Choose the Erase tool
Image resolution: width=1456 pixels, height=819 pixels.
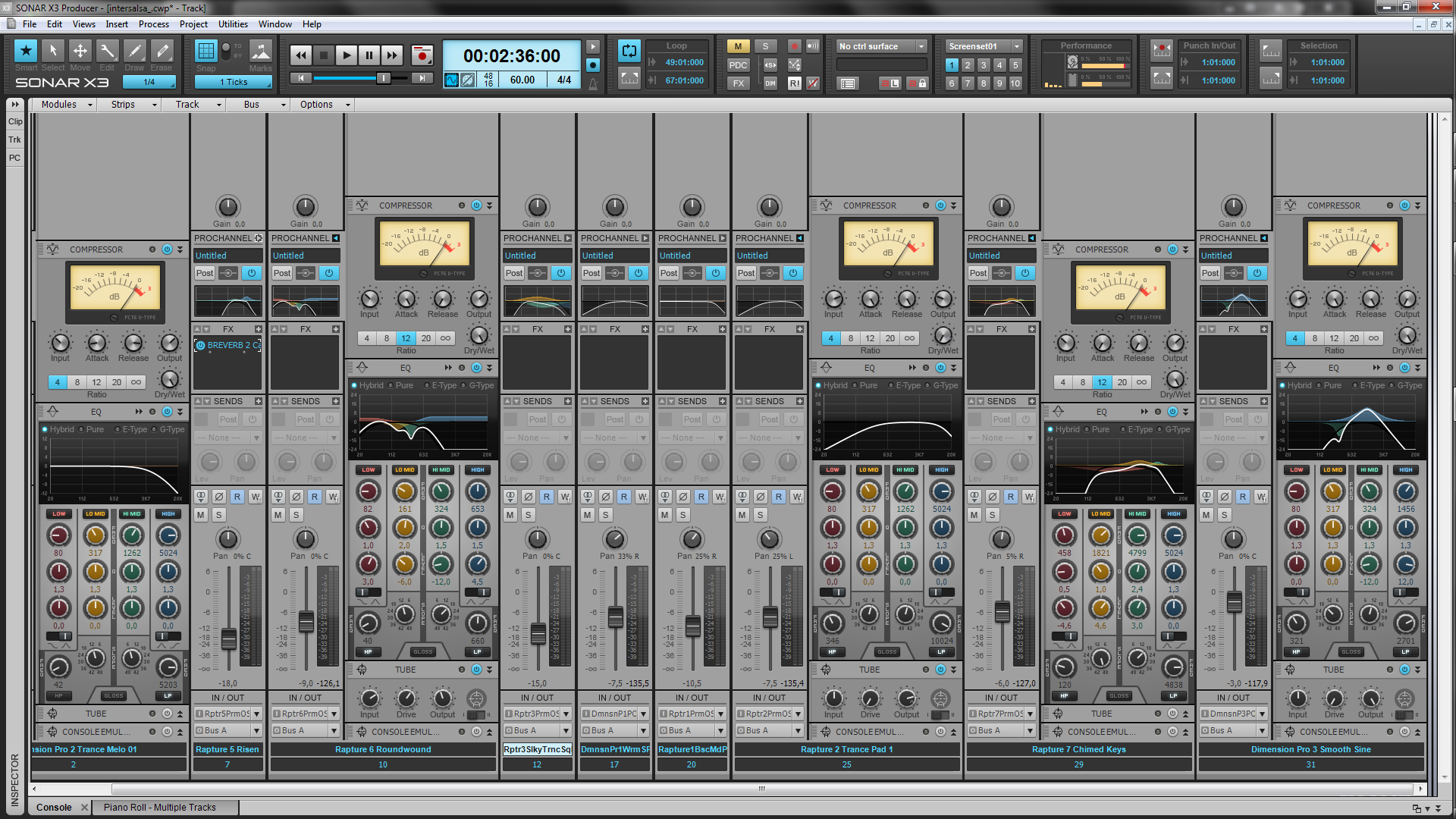point(162,51)
